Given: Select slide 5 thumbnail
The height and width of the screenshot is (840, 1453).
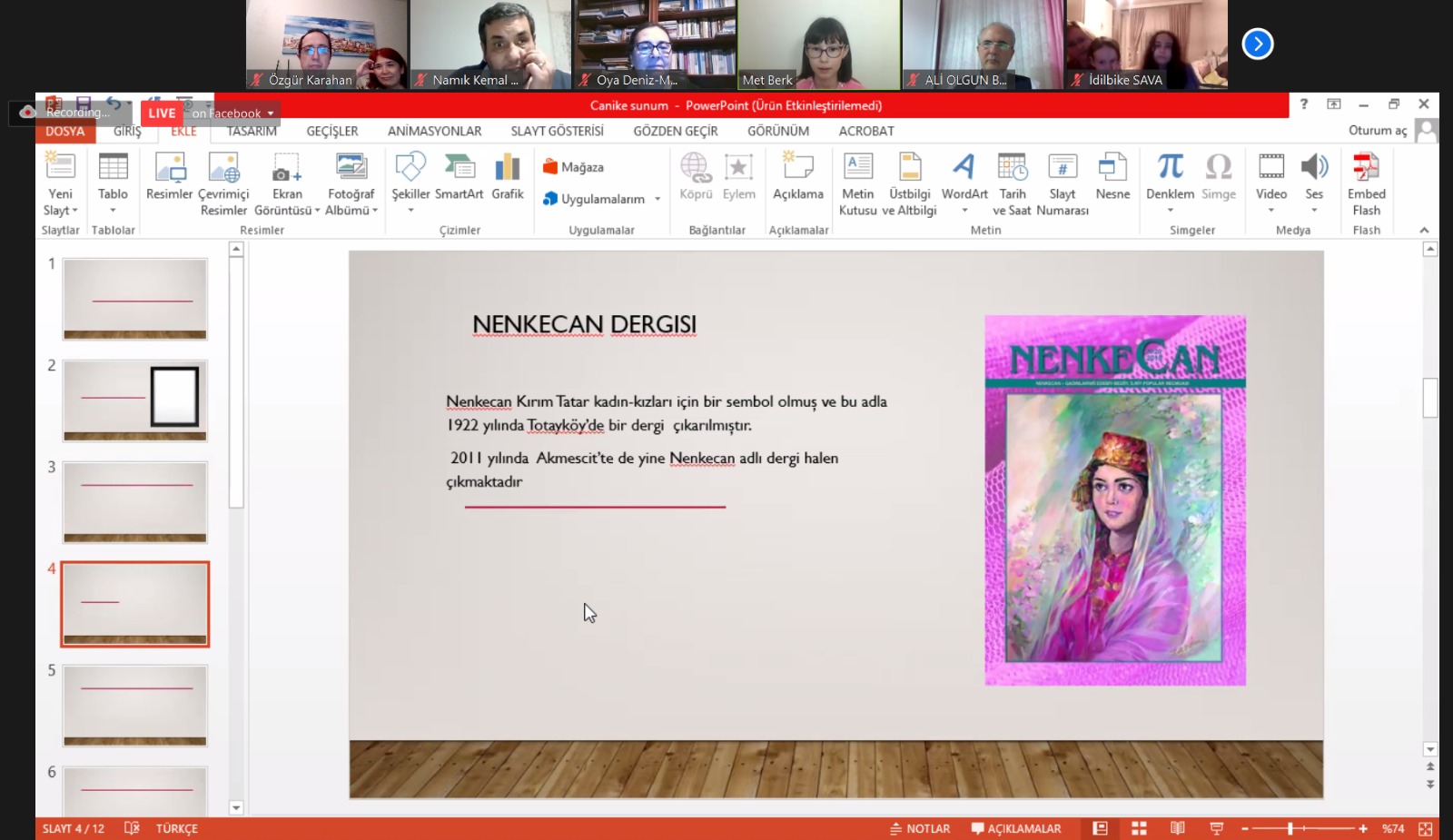Looking at the screenshot, I should [x=135, y=706].
